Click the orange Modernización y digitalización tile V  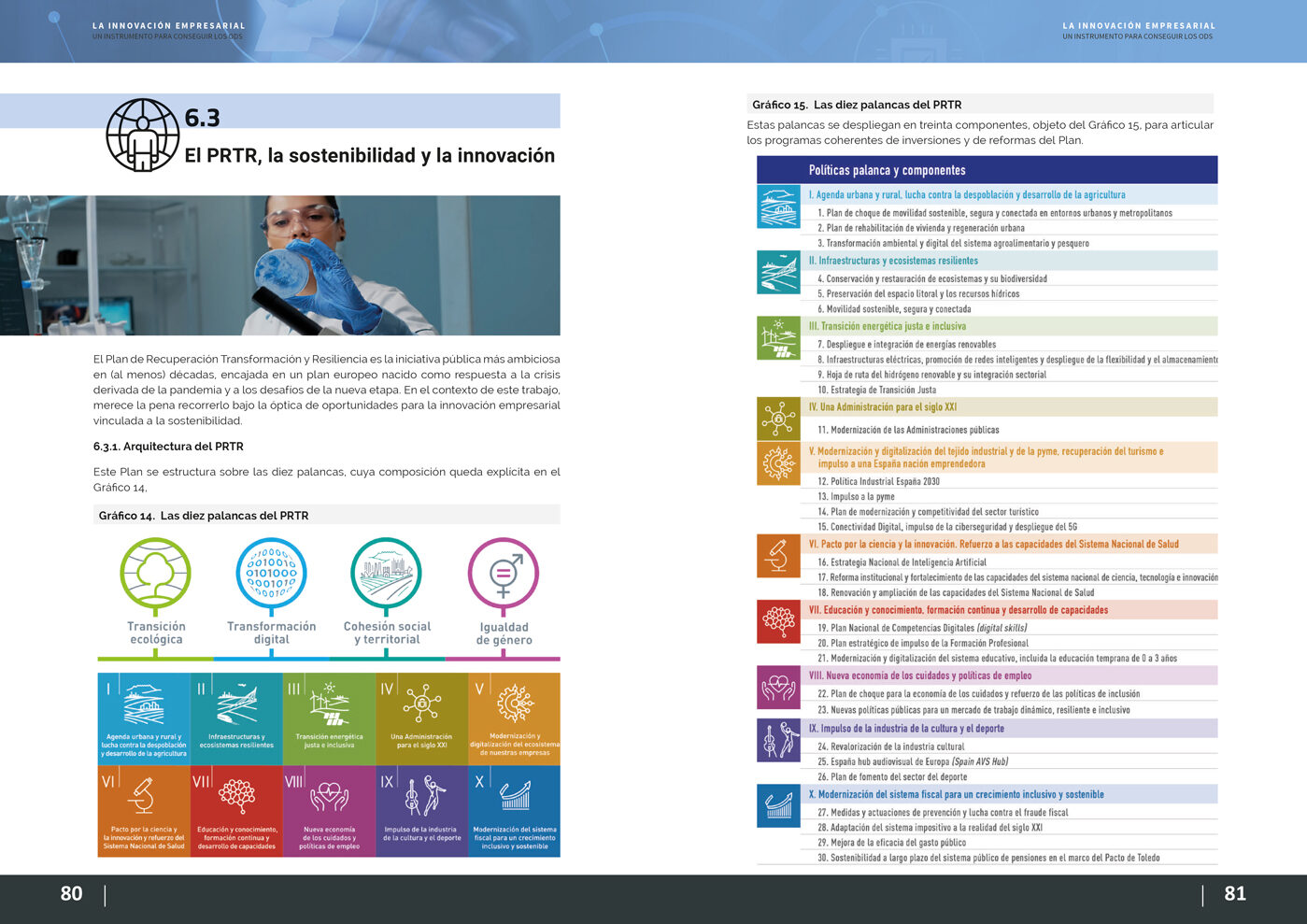coord(514,718)
